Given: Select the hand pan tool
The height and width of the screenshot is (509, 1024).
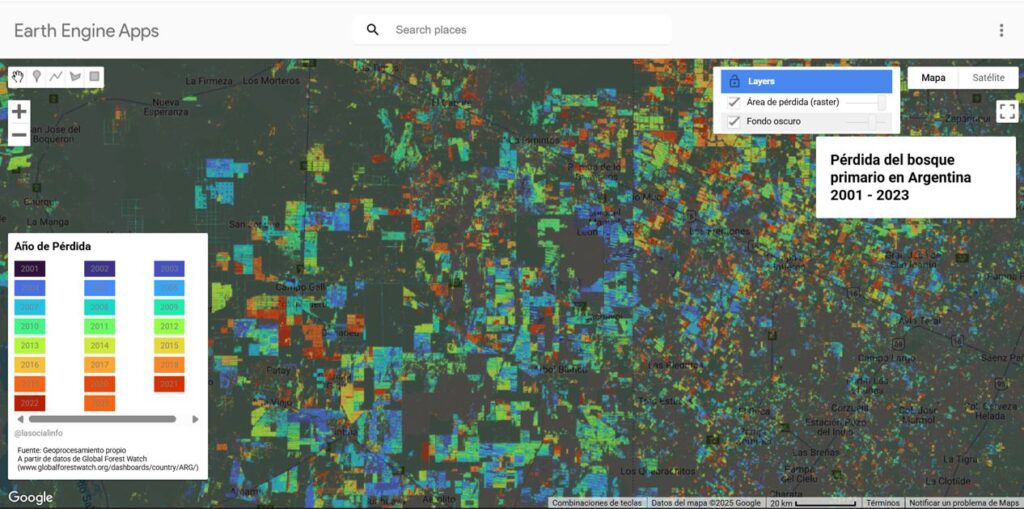Looking at the screenshot, I should pyautogui.click(x=18, y=76).
